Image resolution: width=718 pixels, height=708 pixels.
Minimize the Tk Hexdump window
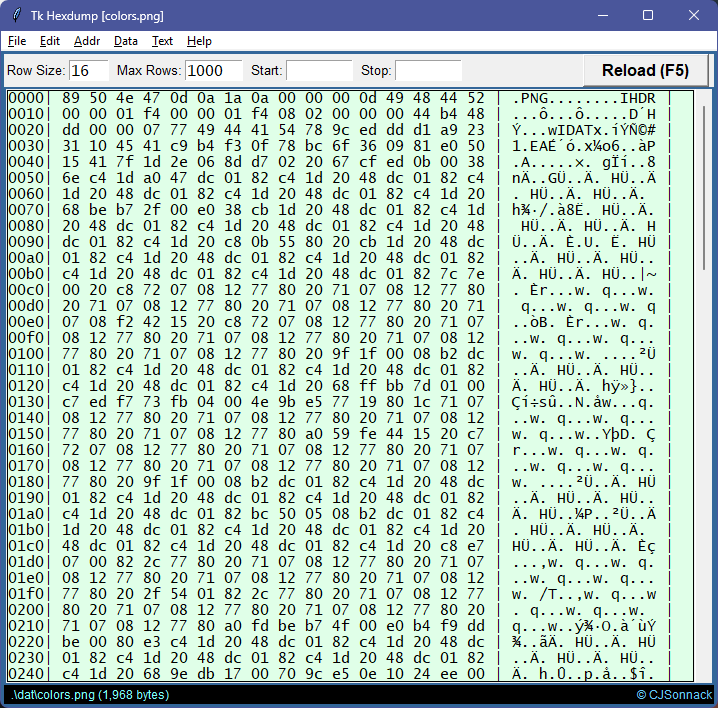point(602,16)
